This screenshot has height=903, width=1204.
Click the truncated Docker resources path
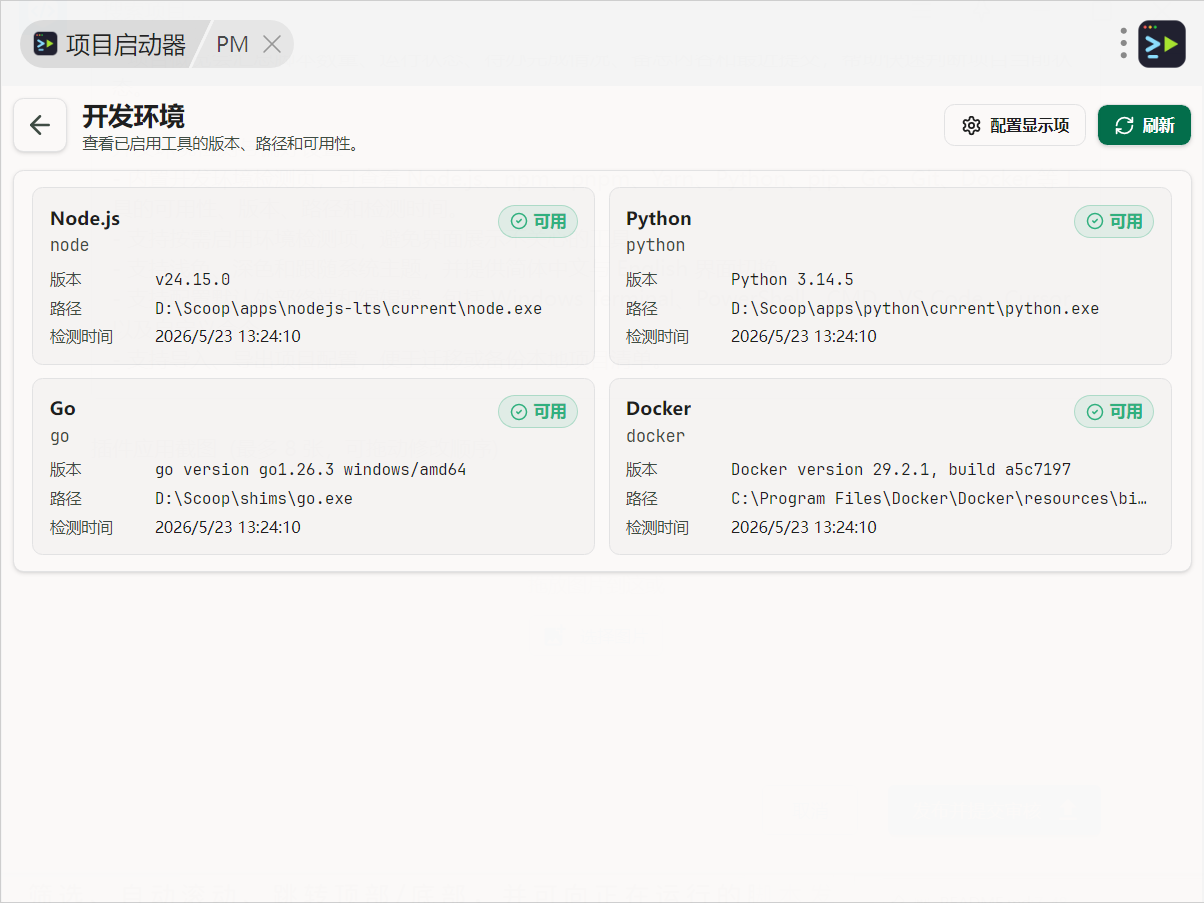(939, 498)
